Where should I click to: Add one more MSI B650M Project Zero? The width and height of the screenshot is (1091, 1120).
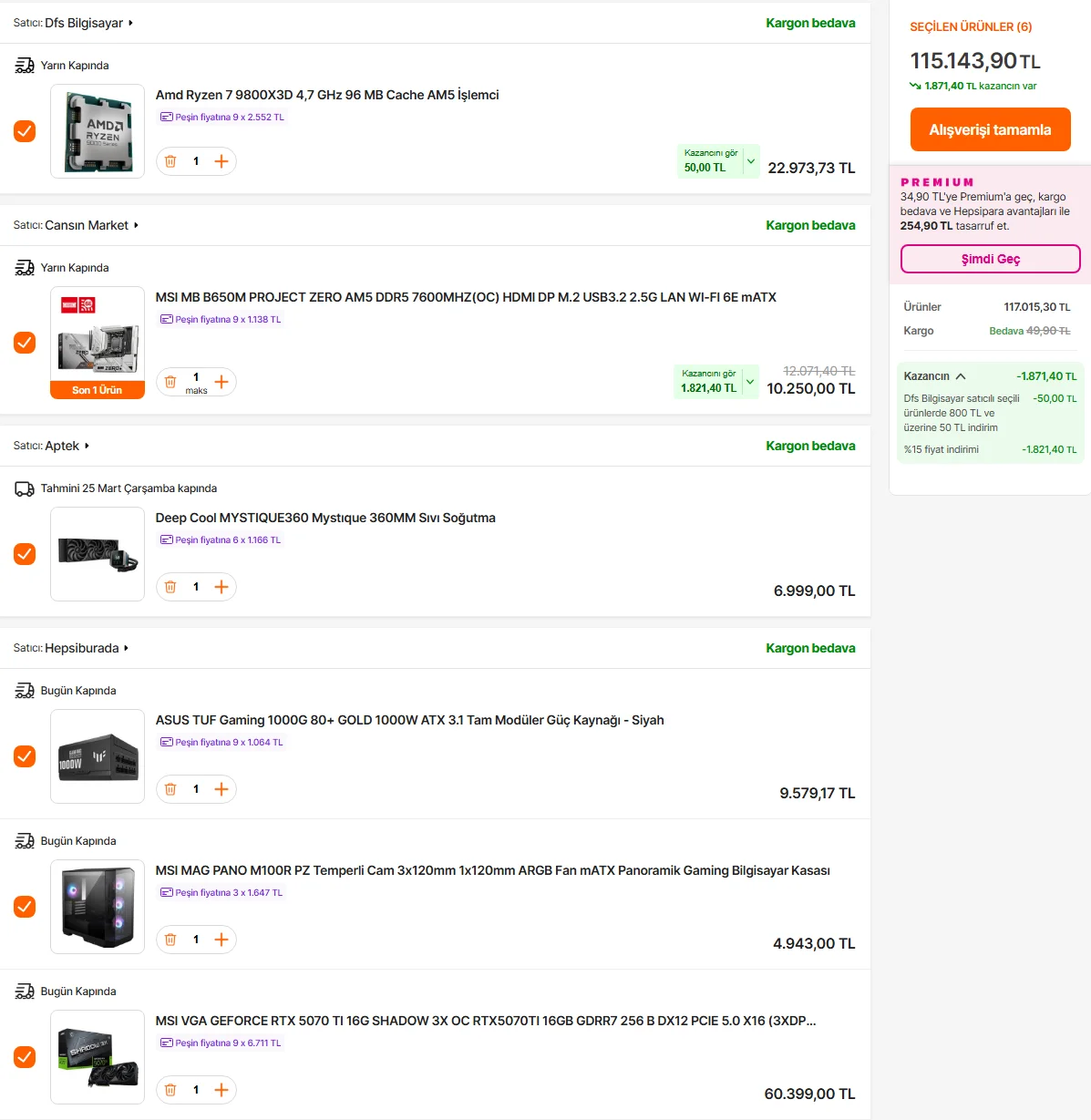click(221, 382)
